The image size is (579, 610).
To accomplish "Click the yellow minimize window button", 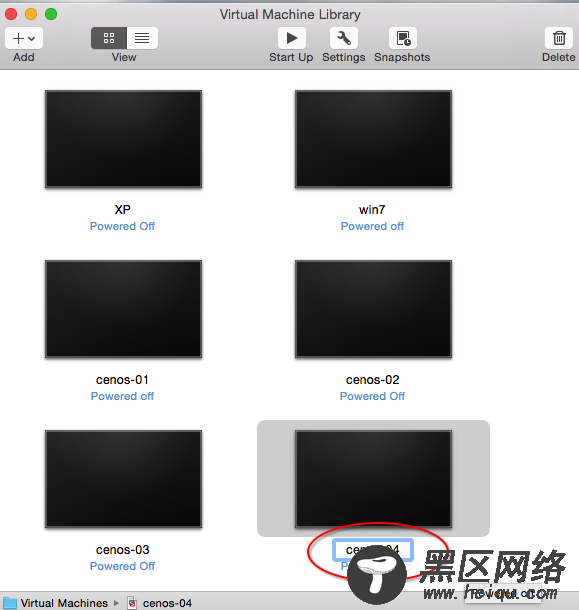I will [x=31, y=14].
